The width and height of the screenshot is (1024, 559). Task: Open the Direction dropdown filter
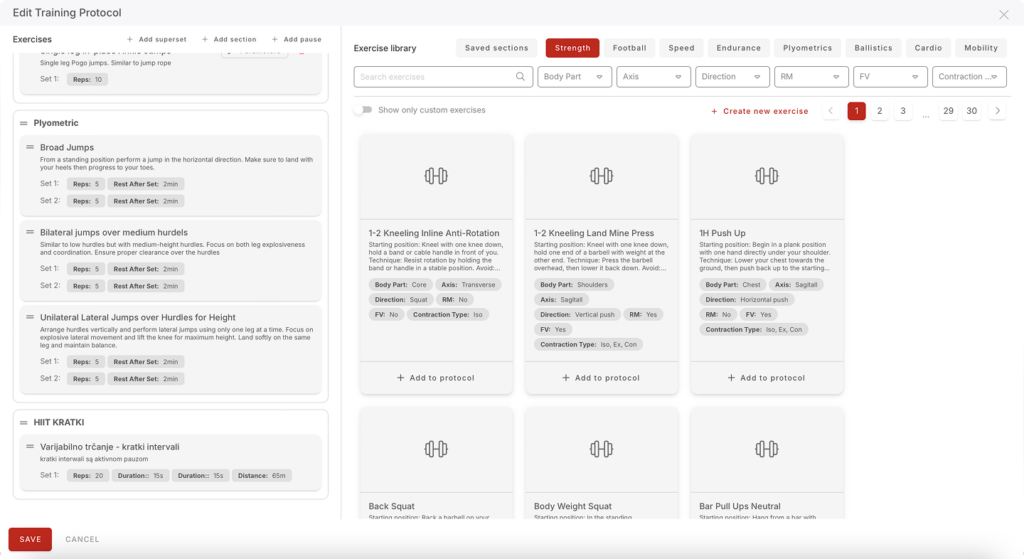732,77
